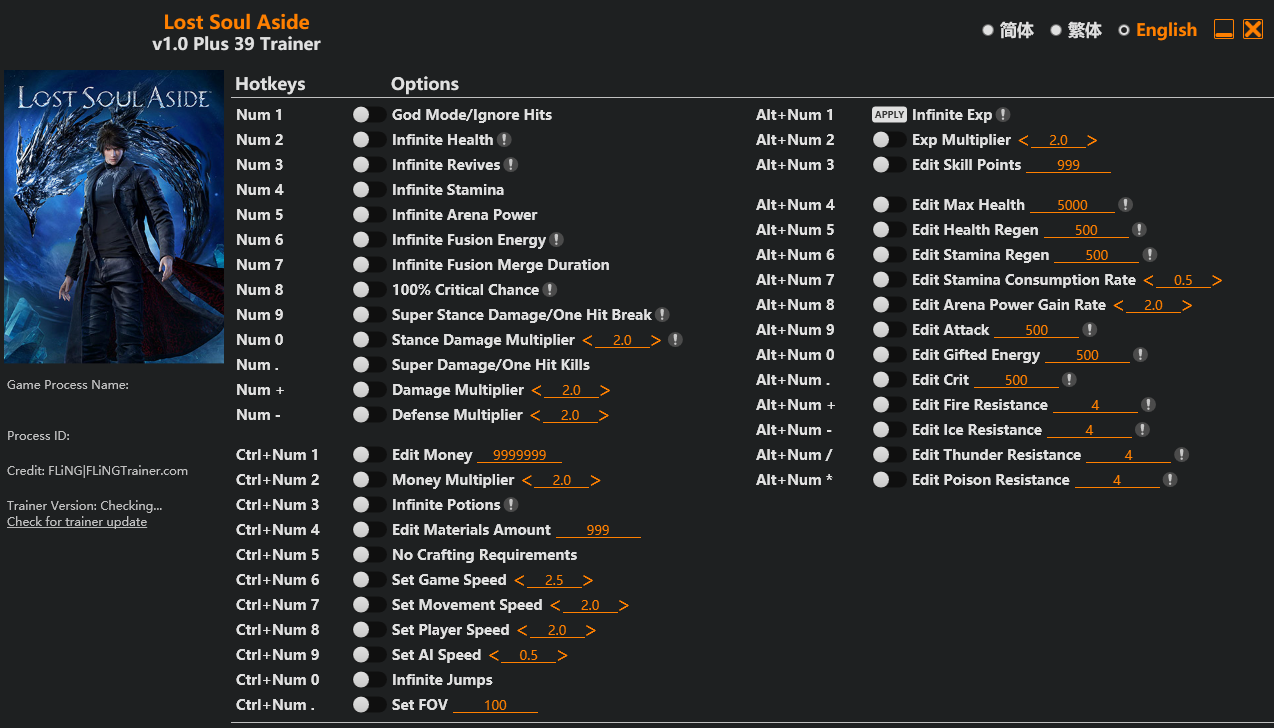
Task: Increase Set Player Speed value
Action: [591, 631]
